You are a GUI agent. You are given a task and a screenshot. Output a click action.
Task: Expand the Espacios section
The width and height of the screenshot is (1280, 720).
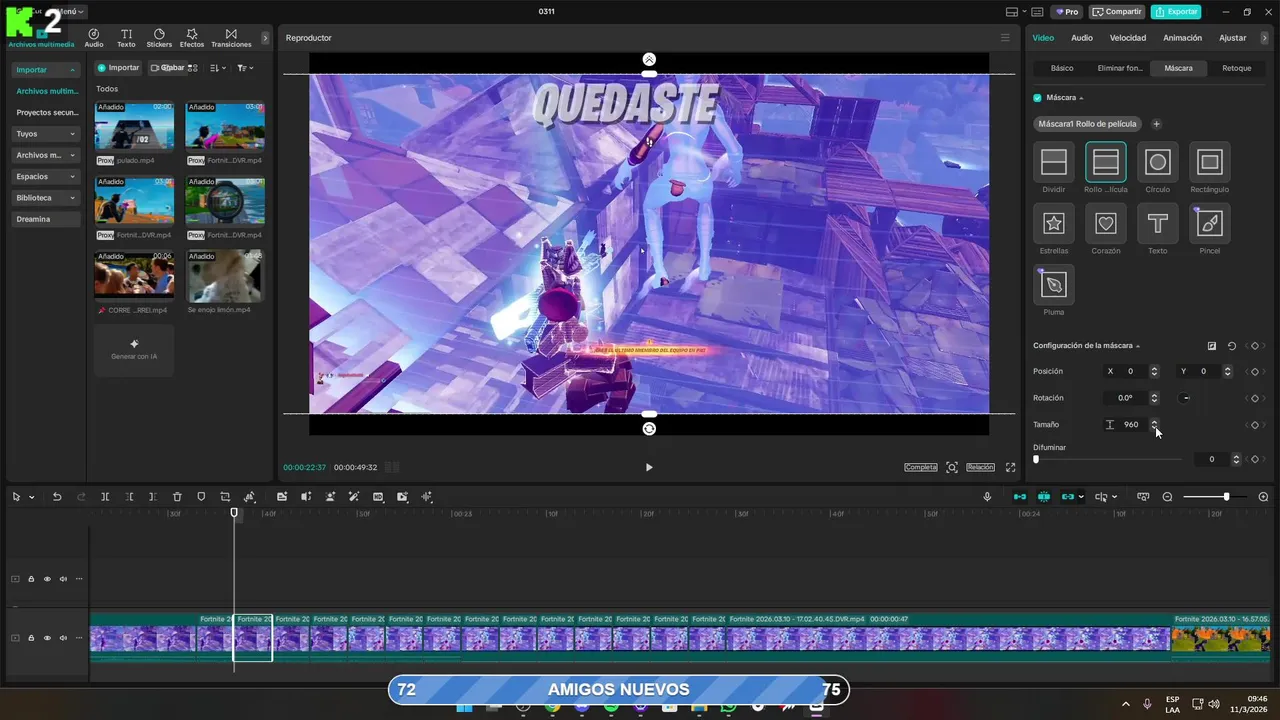click(46, 176)
